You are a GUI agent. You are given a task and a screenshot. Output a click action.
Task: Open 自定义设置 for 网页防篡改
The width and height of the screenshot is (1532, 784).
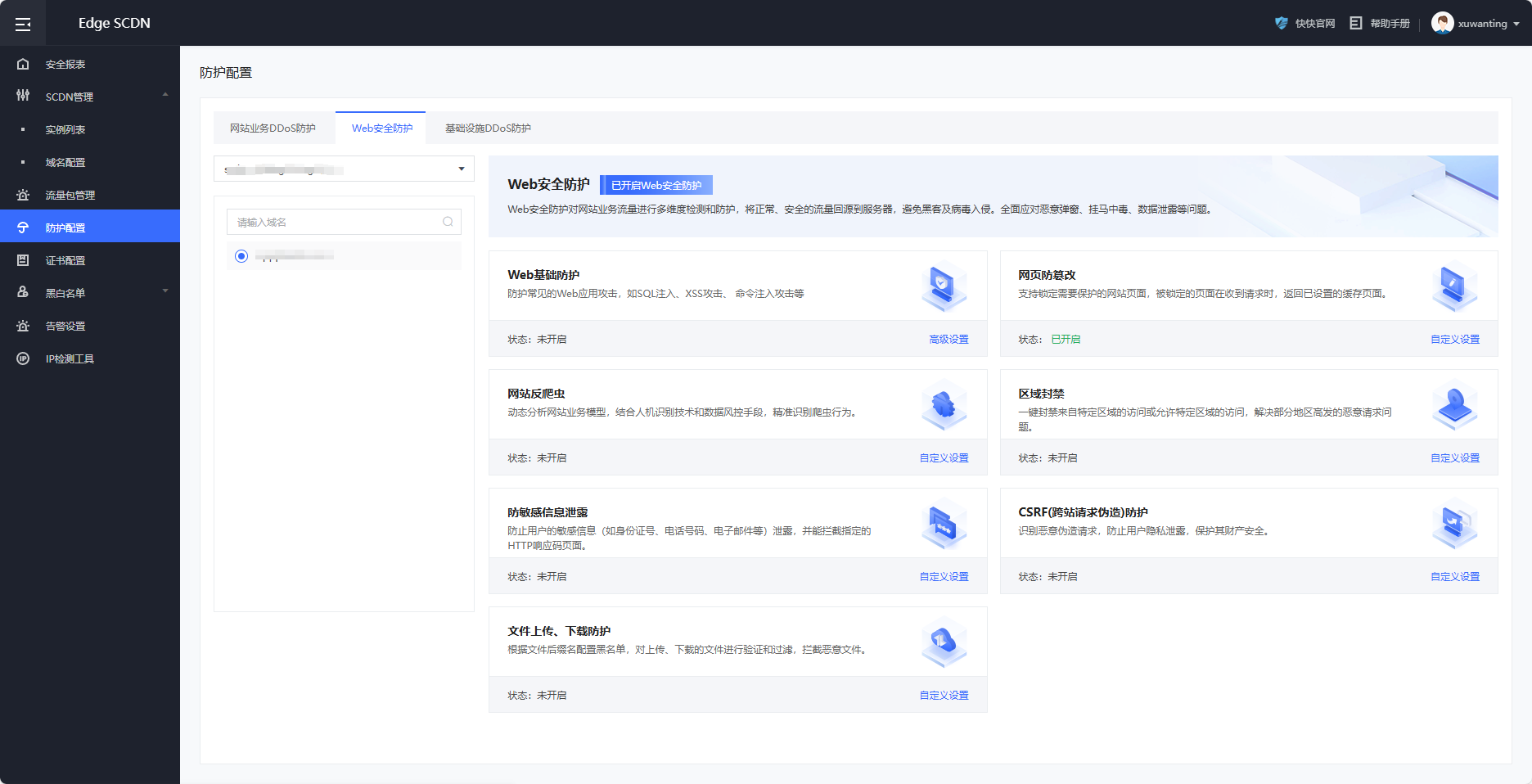click(x=1454, y=340)
